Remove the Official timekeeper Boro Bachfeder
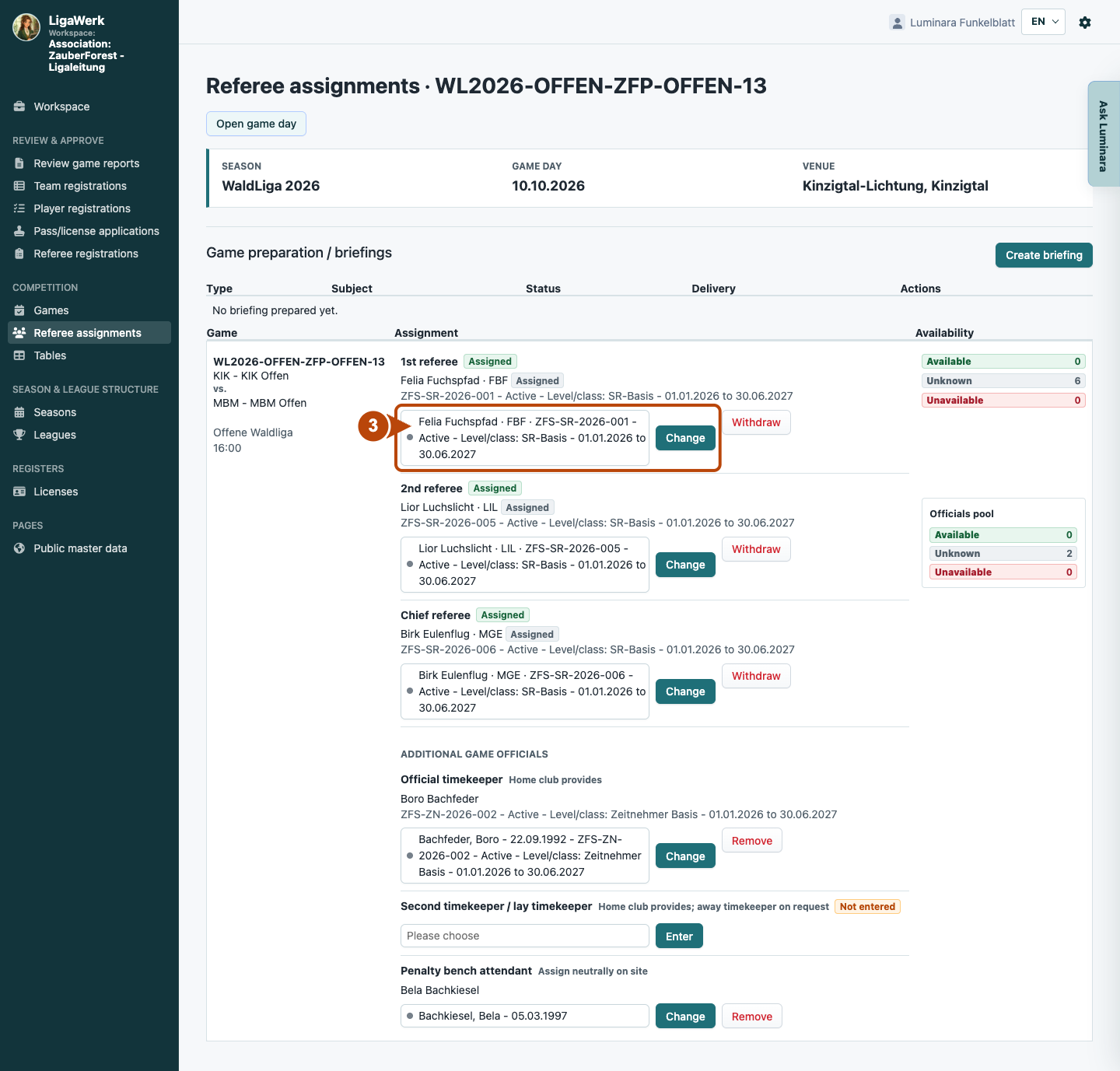Image resolution: width=1120 pixels, height=1071 pixels. pyautogui.click(x=752, y=841)
